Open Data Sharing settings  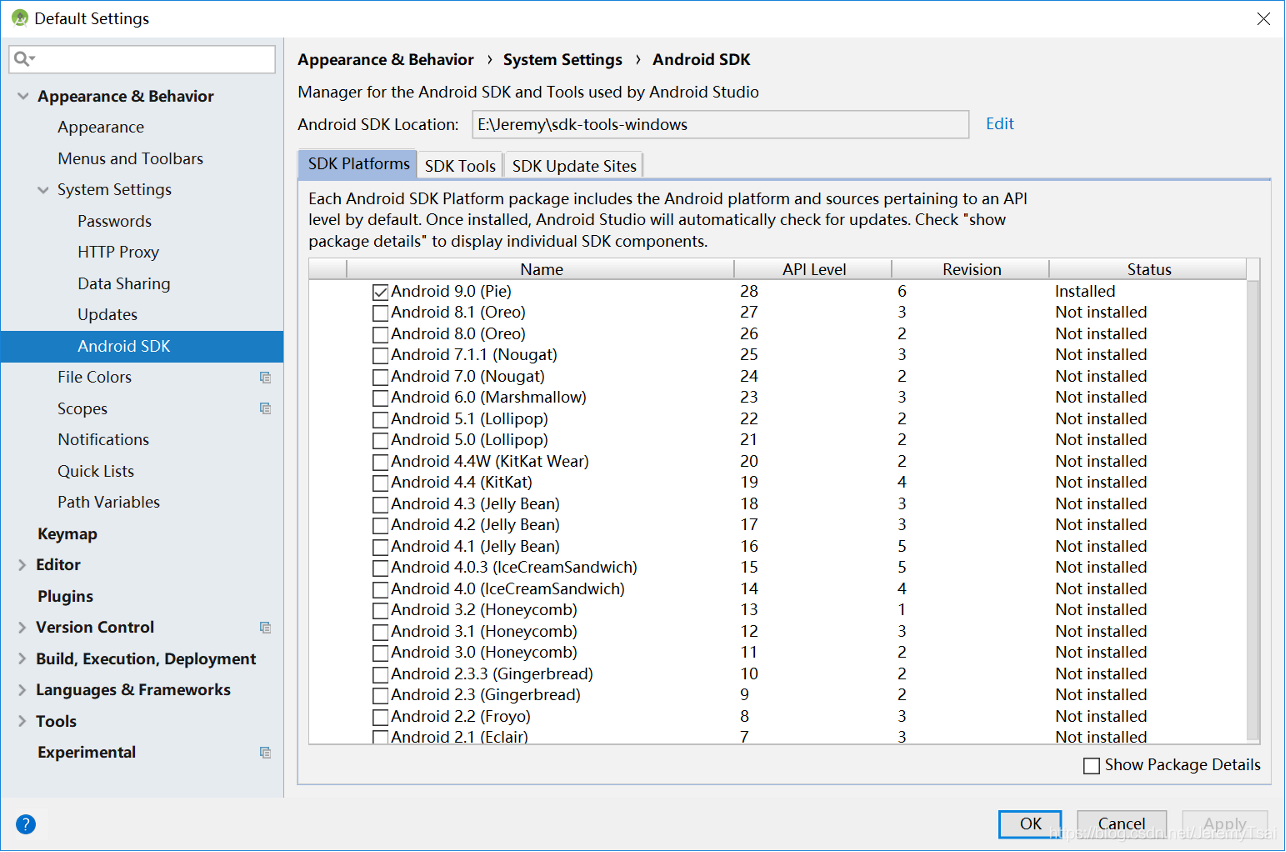[124, 283]
